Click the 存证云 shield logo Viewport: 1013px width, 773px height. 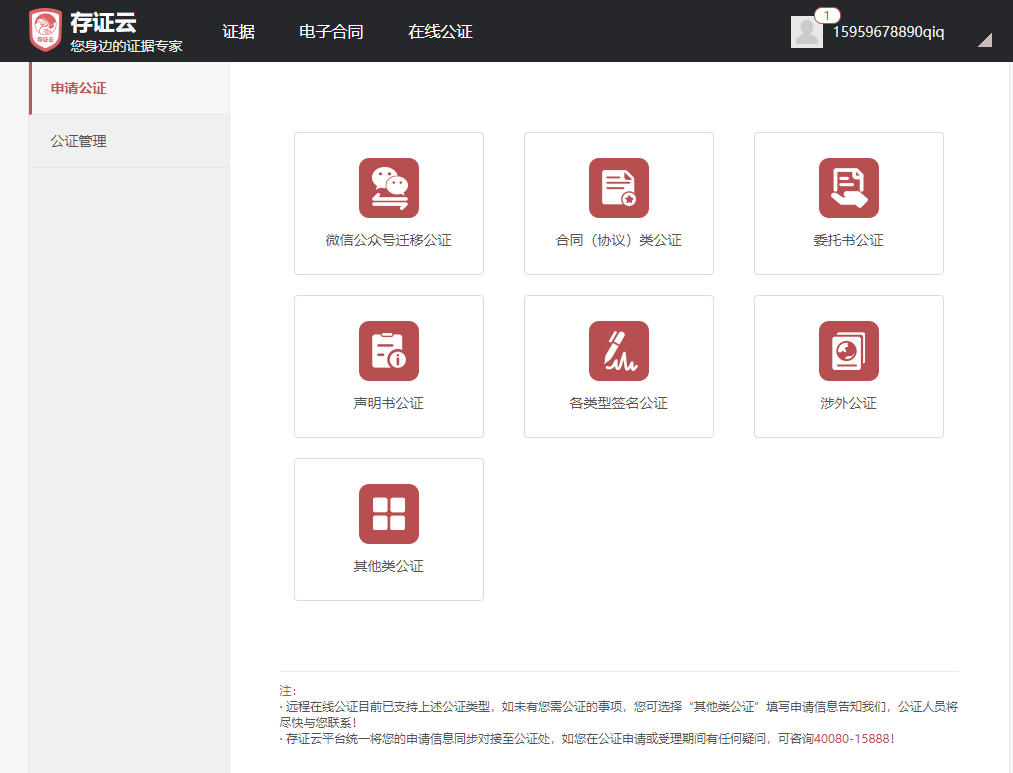point(45,30)
